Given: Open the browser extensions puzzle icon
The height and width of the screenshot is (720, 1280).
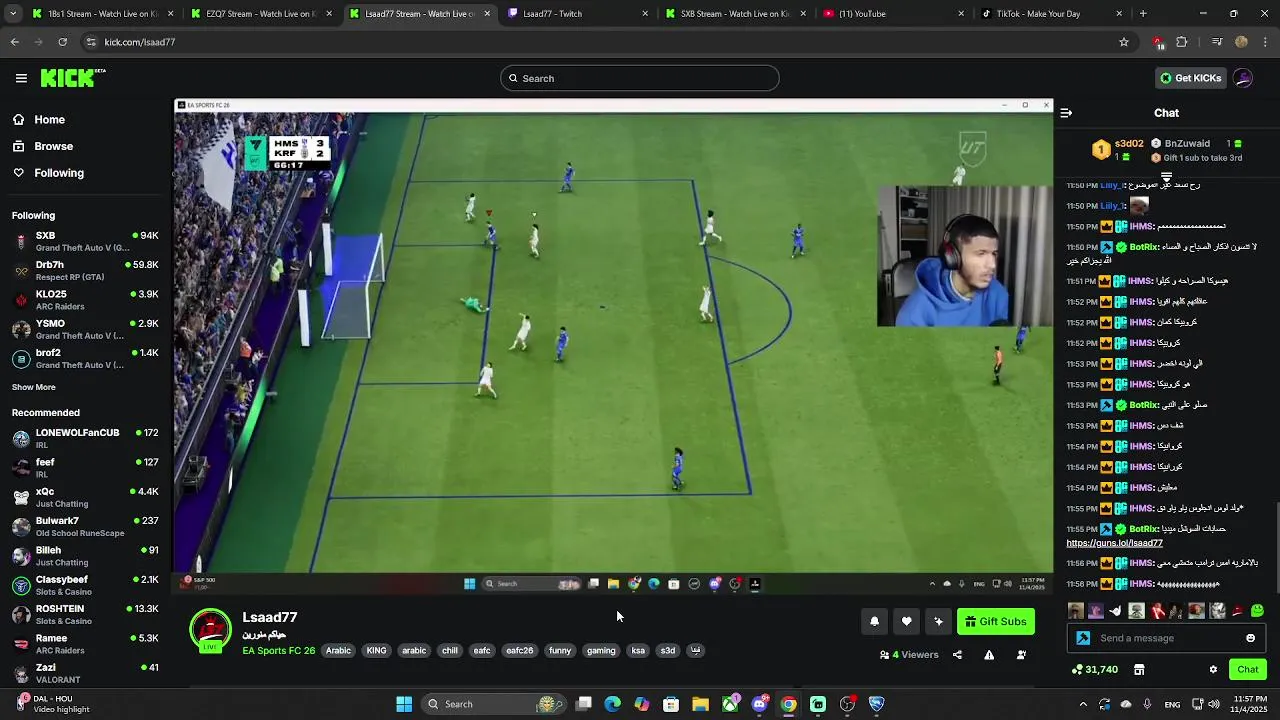Looking at the screenshot, I should (1182, 42).
